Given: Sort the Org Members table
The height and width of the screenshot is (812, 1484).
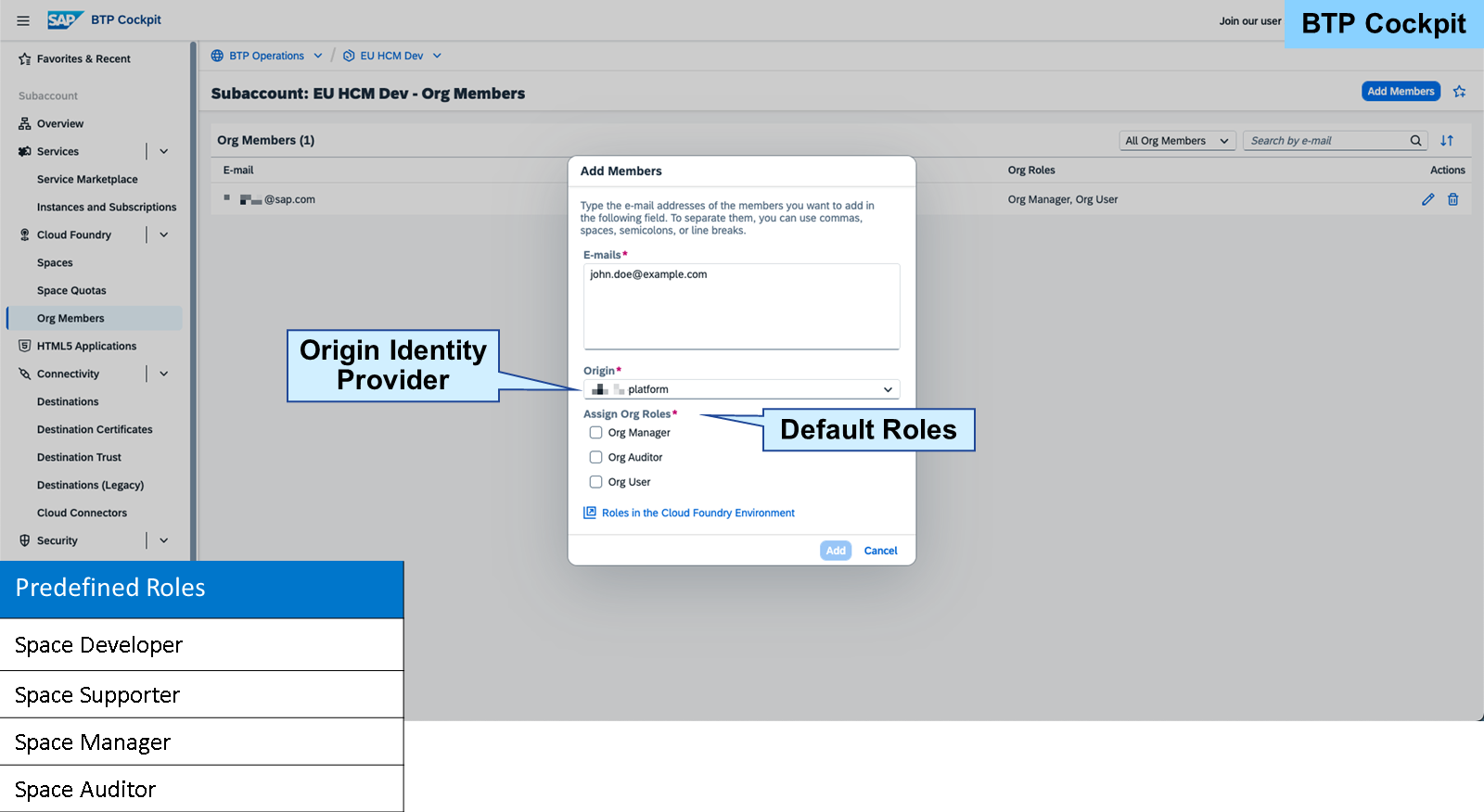Looking at the screenshot, I should 1447,141.
